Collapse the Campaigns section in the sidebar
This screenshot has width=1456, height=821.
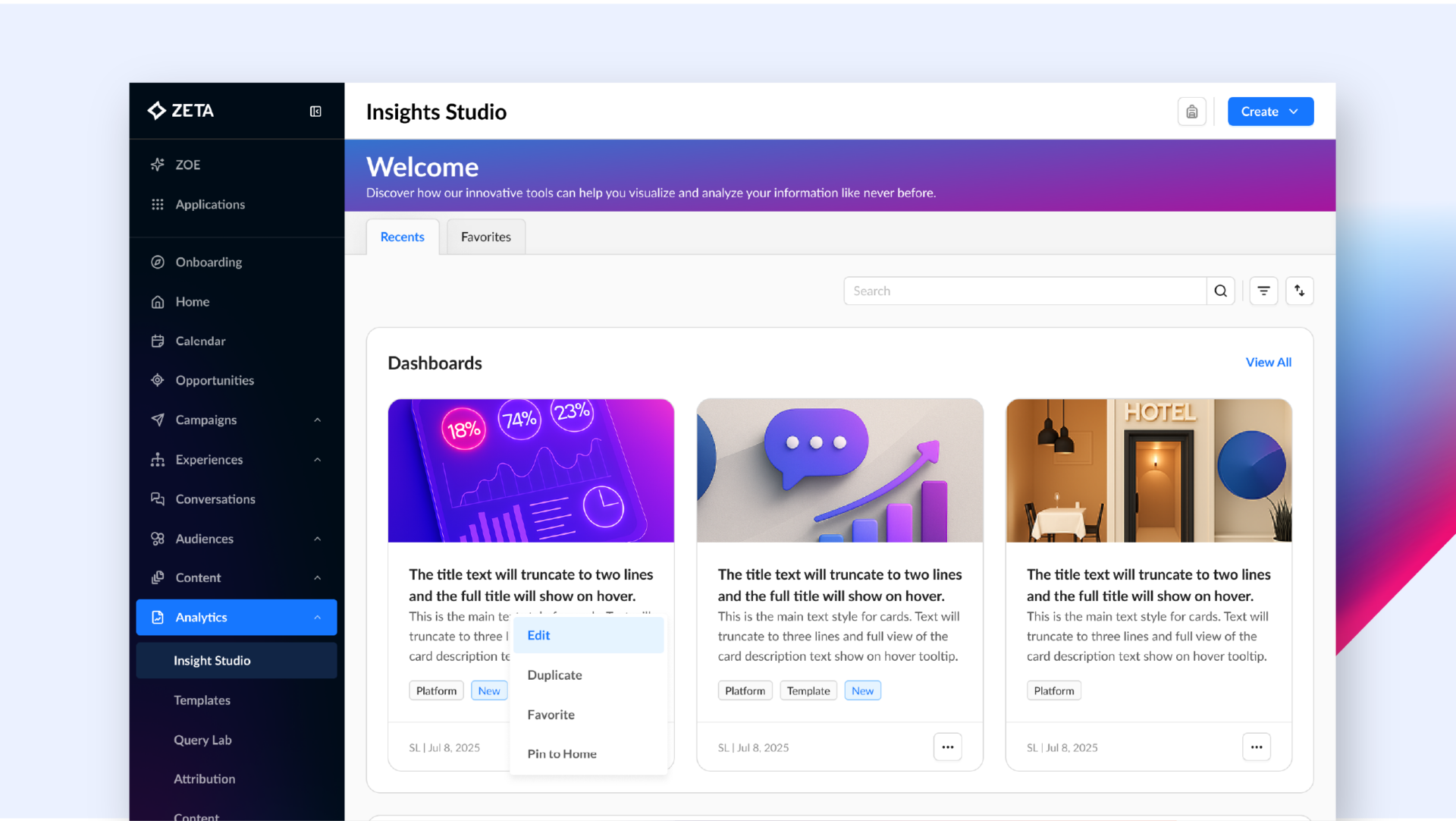click(318, 420)
